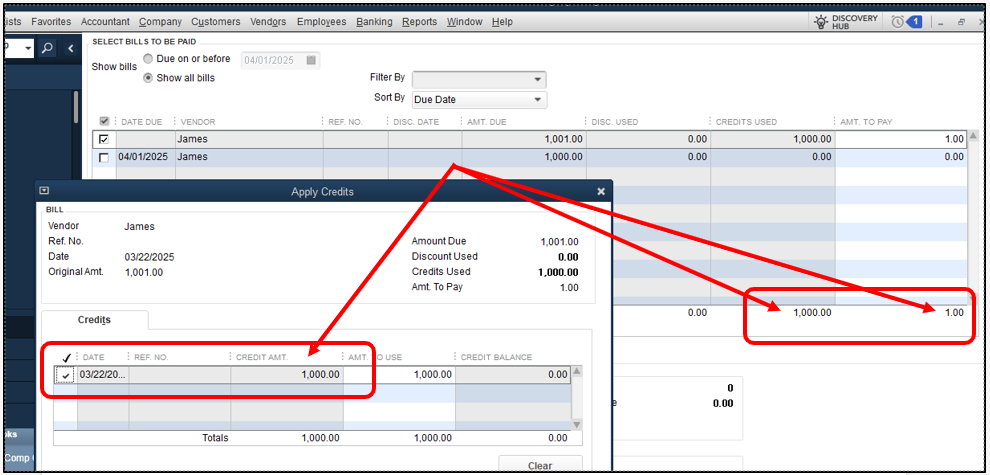Sort by the DATE DUE column header
The image size is (990, 475).
click(141, 122)
